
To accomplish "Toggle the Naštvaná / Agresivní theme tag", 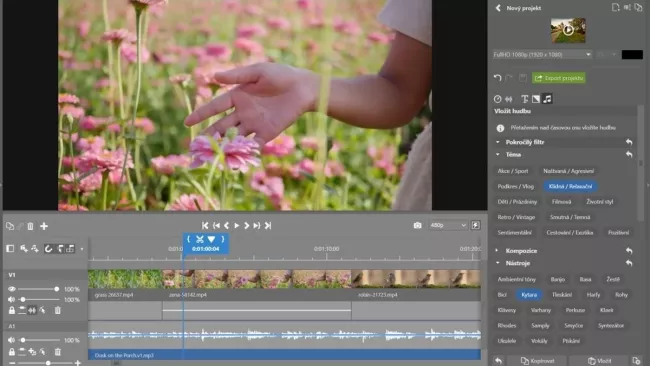I will point(568,171).
